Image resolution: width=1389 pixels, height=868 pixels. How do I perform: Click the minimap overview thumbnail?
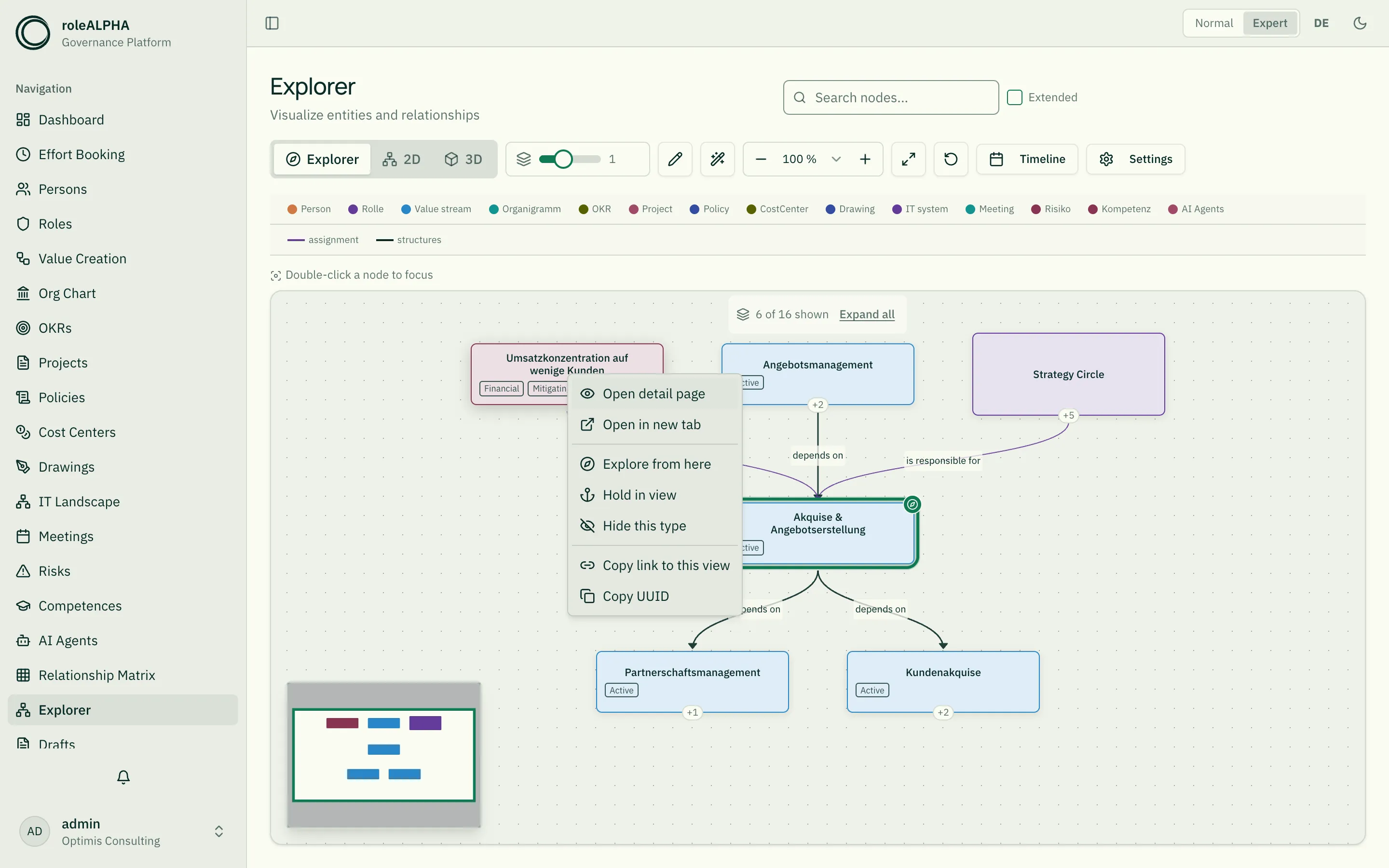pos(383,754)
